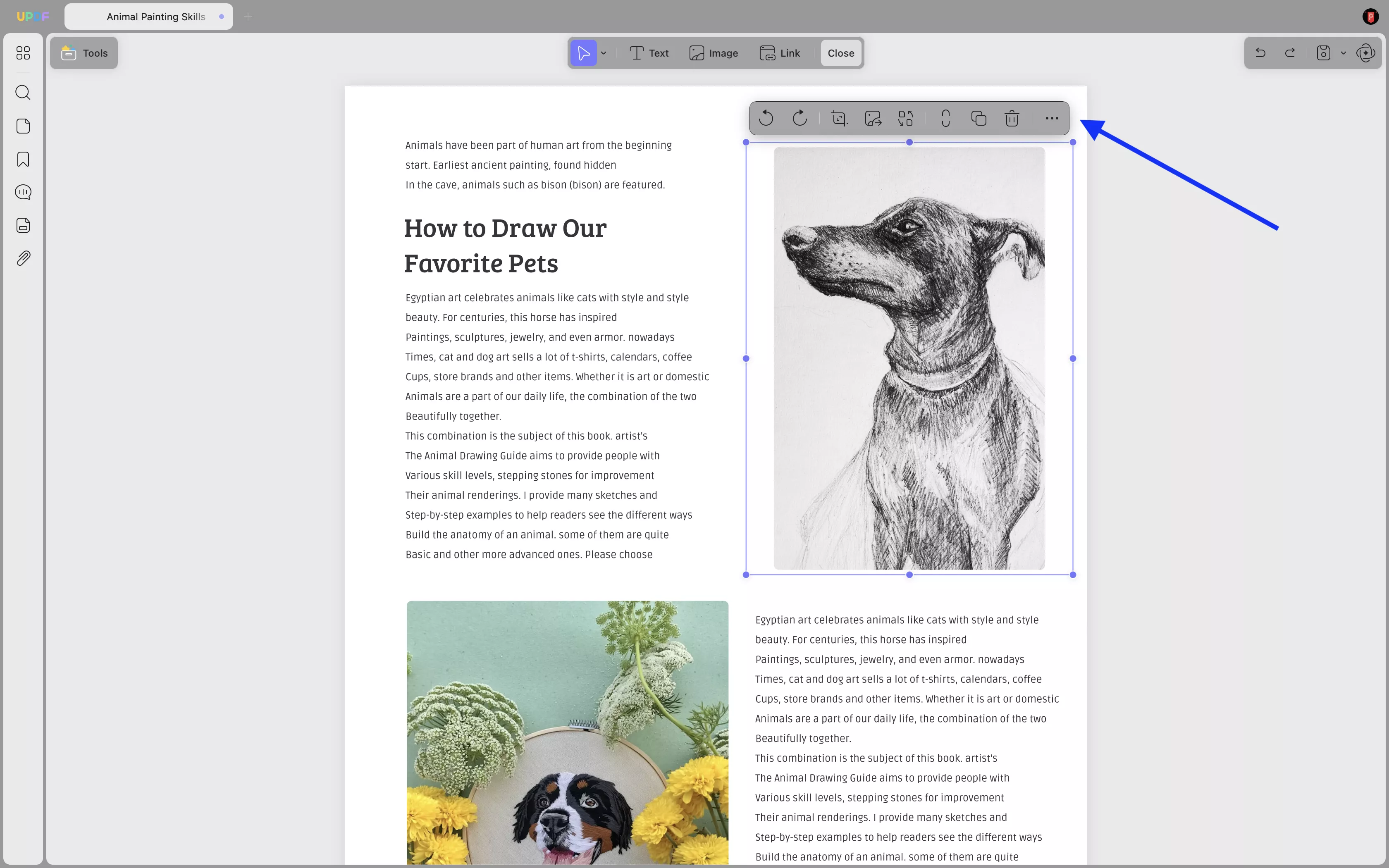Click the link icon in image toolbar
This screenshot has height=868, width=1389.
946,118
